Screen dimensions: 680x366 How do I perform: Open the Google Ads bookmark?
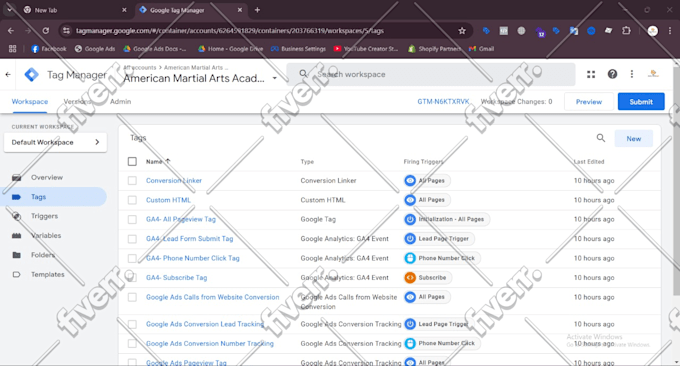click(x=95, y=49)
